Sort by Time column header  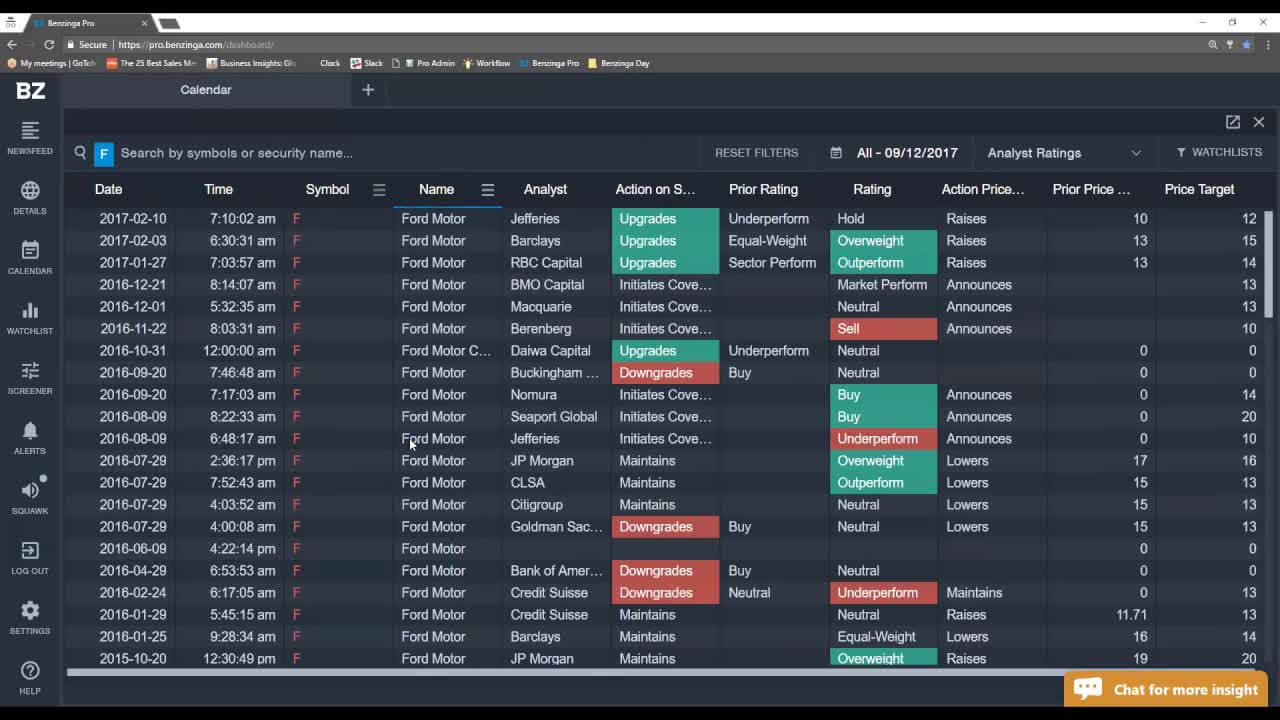point(218,189)
